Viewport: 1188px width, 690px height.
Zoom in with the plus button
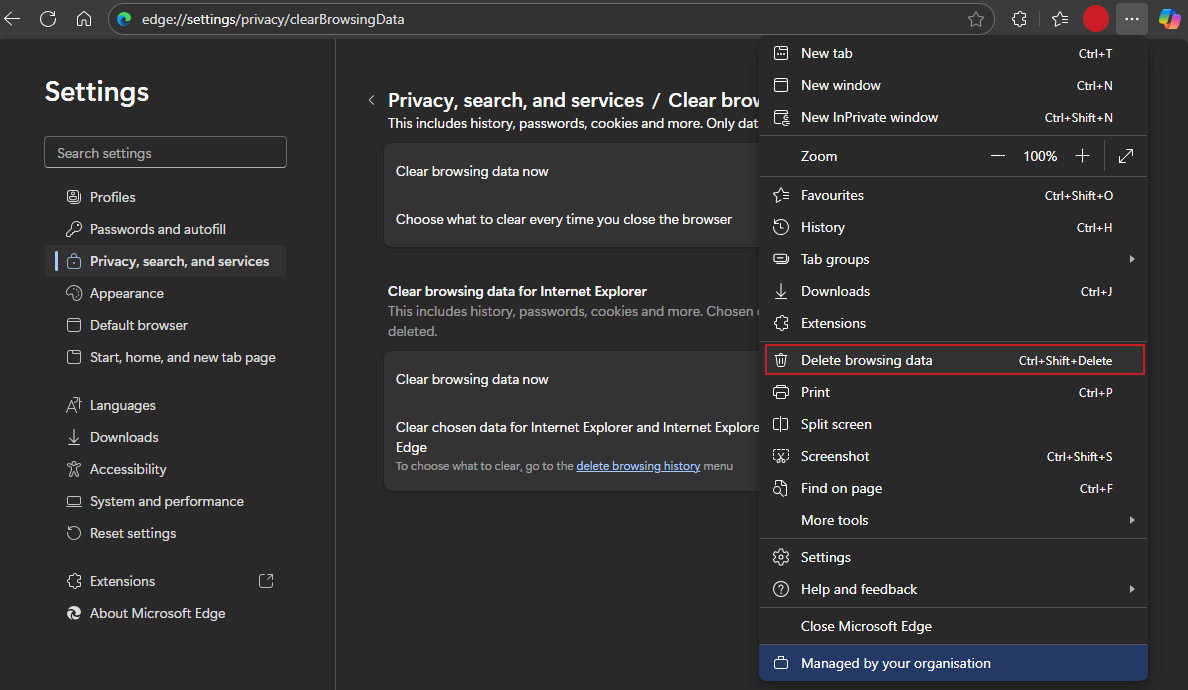point(1082,156)
